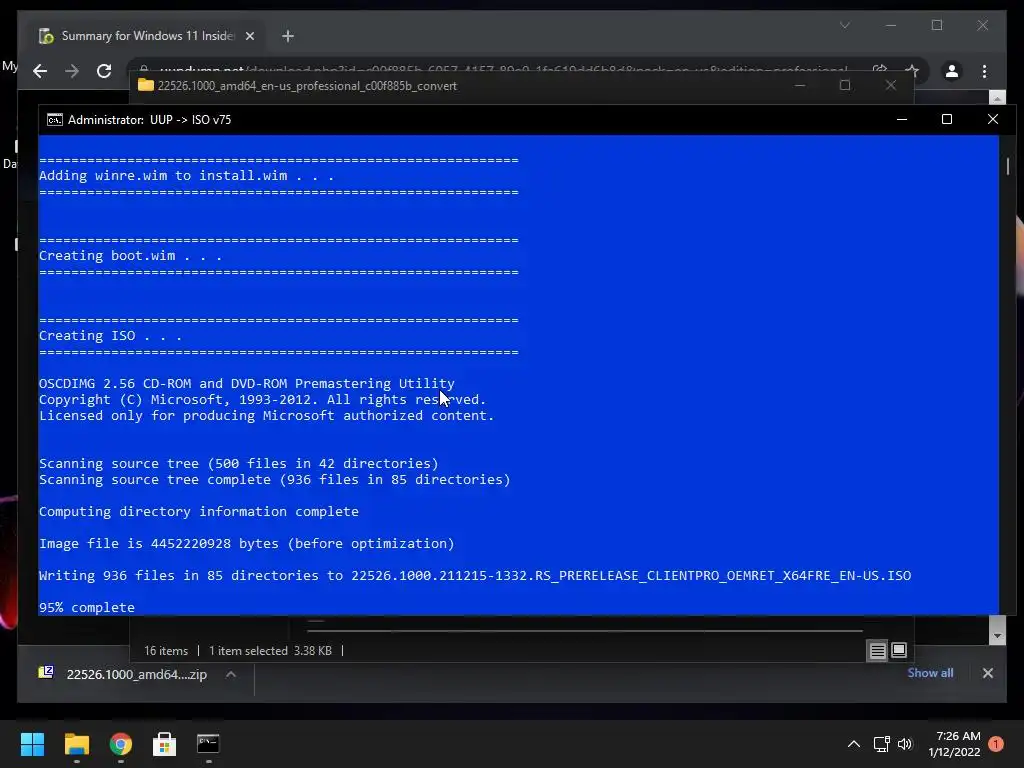Open Chrome three-dot menu
1024x768 pixels.
coord(984,71)
